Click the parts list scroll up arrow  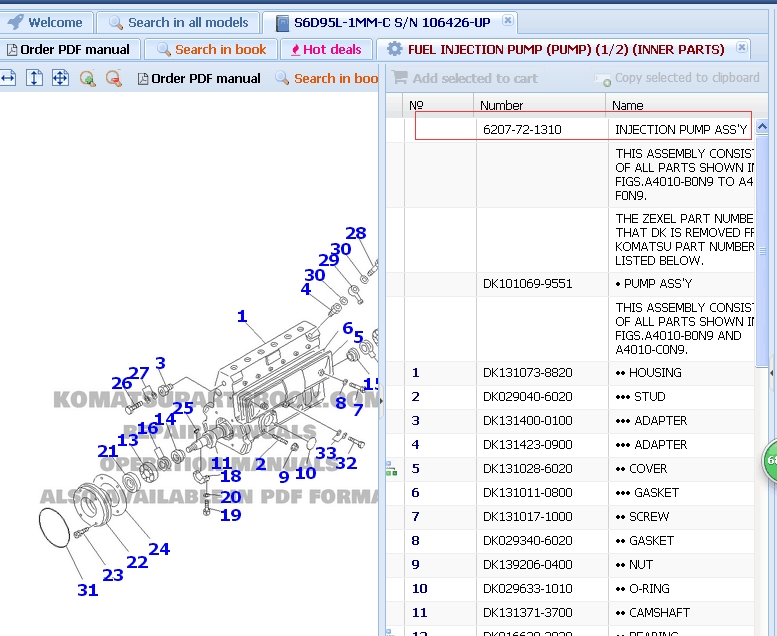coord(762,126)
